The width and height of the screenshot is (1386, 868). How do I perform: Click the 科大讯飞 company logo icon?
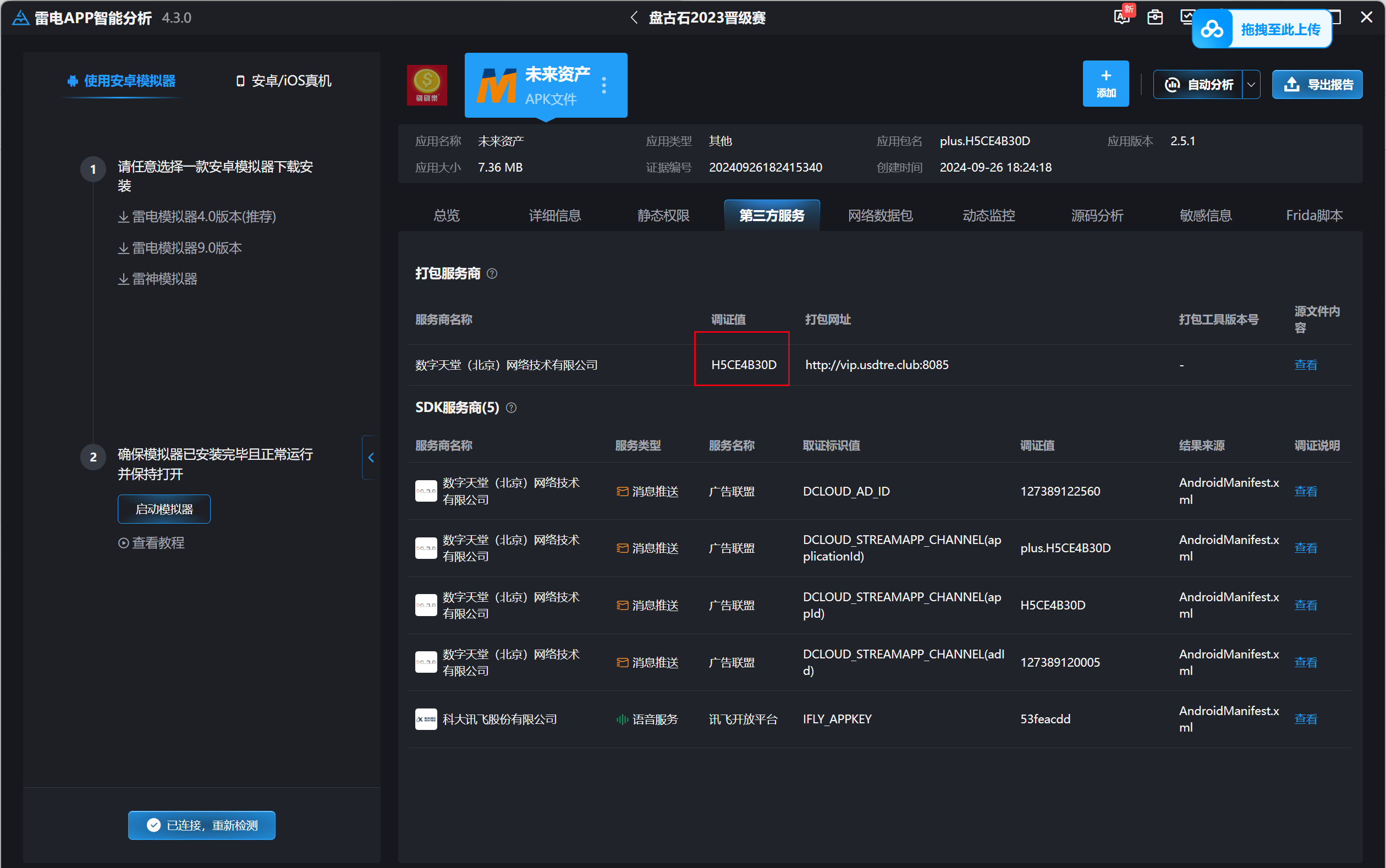tap(426, 719)
